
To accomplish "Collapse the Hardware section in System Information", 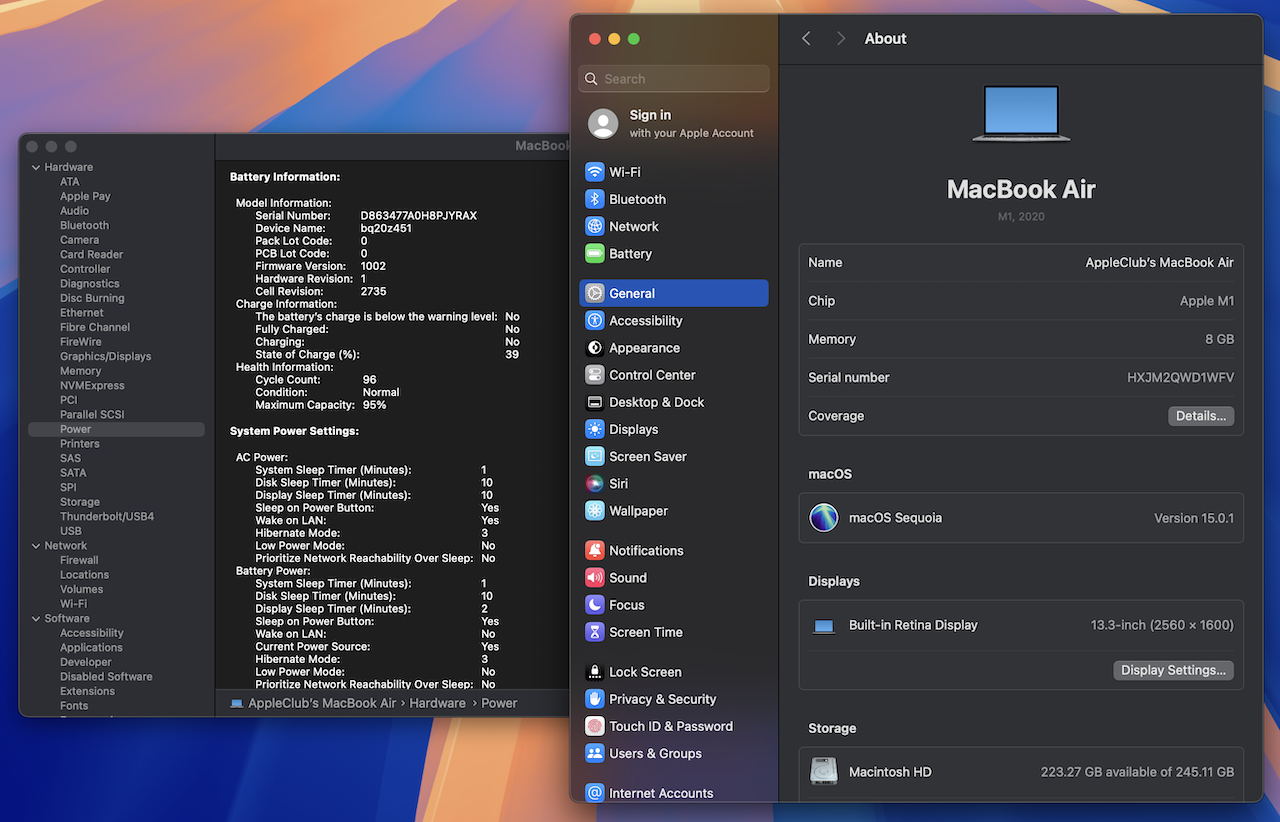I will 36,167.
